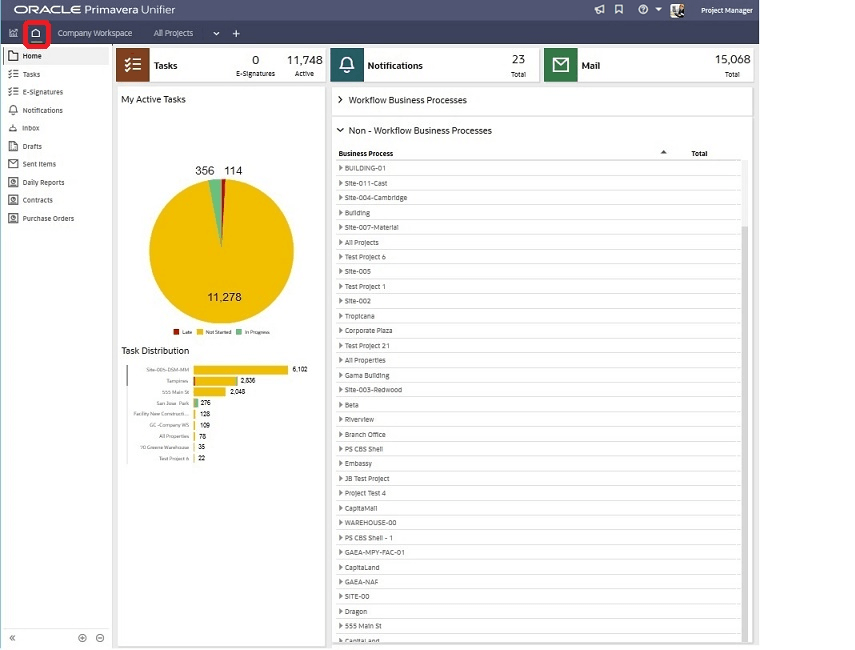
Task: Click the Notifications bell icon on the blue tile
Action: click(345, 64)
